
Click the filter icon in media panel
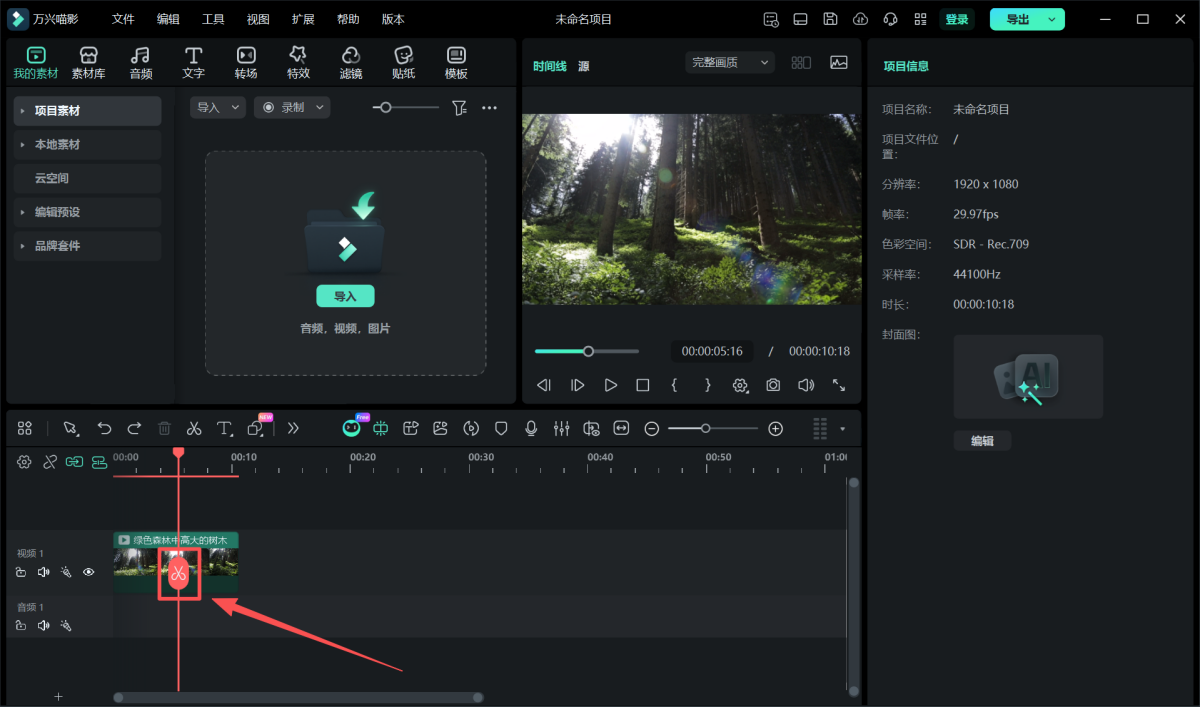click(459, 108)
